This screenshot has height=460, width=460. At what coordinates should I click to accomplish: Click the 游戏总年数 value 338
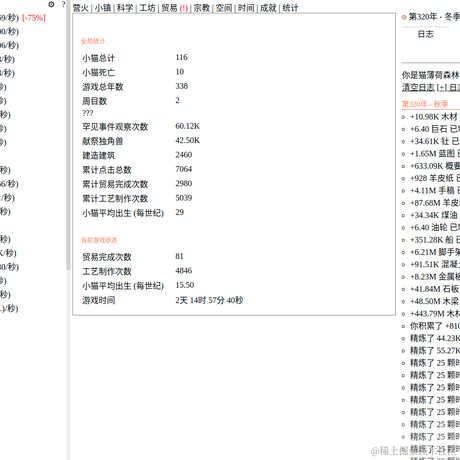tap(182, 86)
